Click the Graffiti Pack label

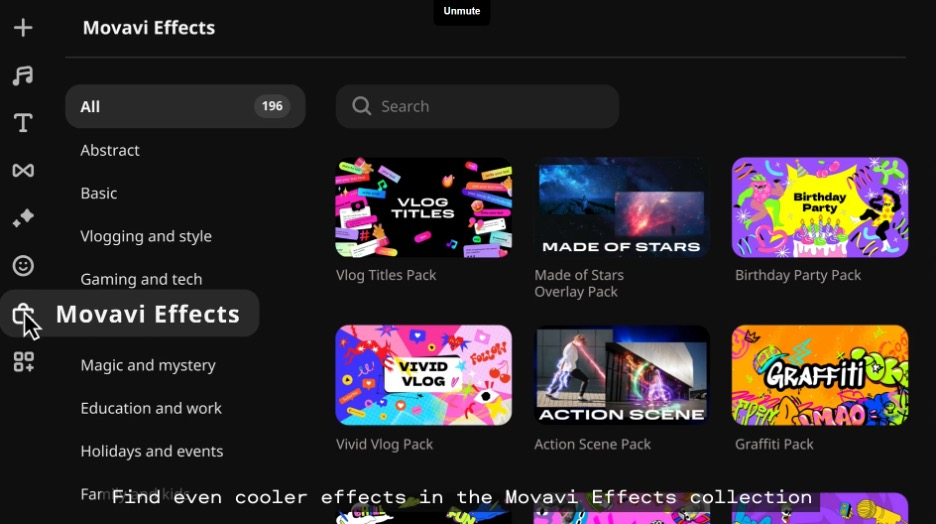(774, 444)
